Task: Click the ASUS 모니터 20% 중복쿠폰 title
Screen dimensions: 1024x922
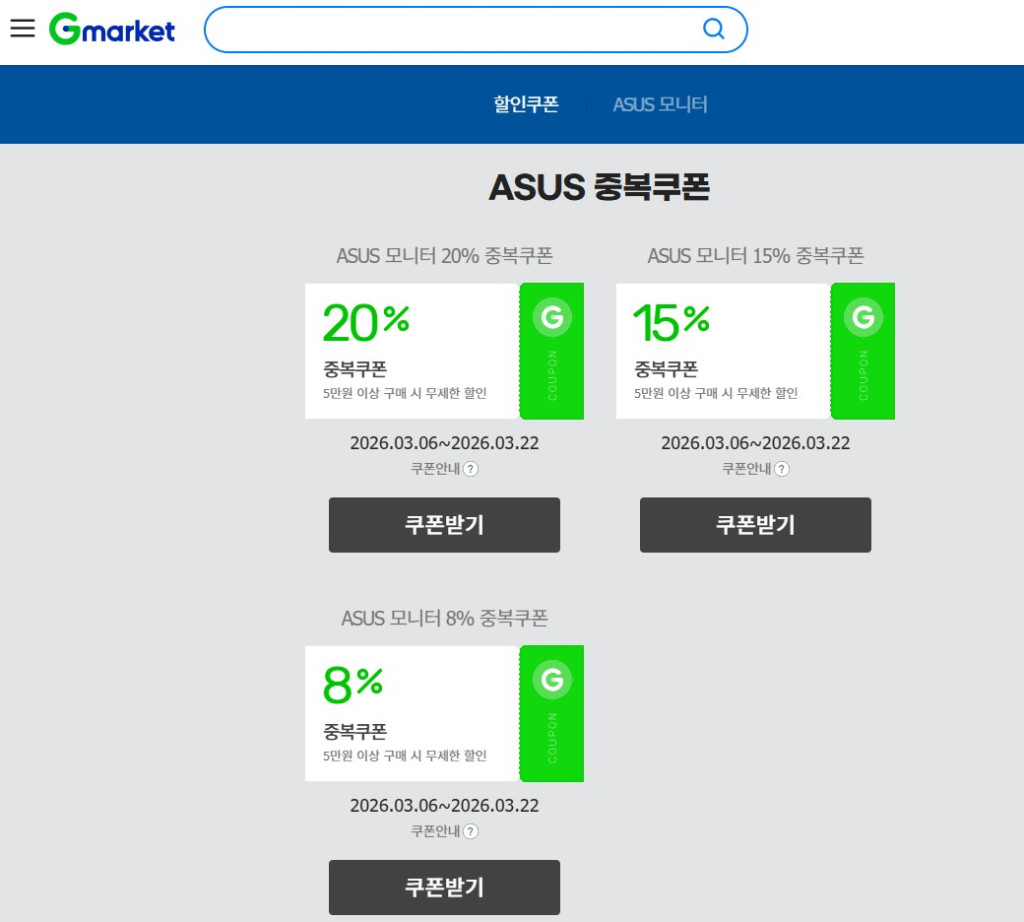Action: 444,256
